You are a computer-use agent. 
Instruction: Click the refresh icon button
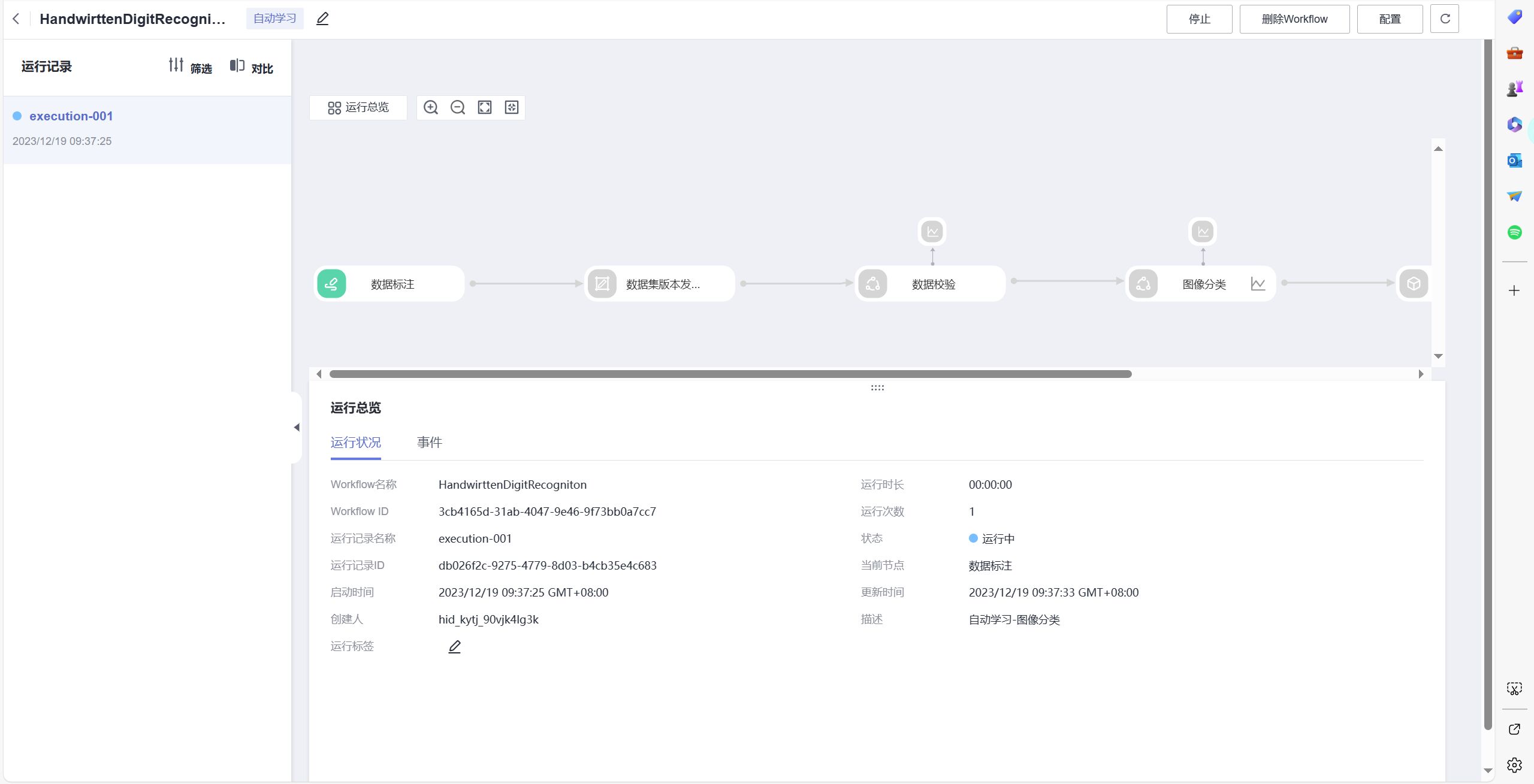coord(1444,19)
